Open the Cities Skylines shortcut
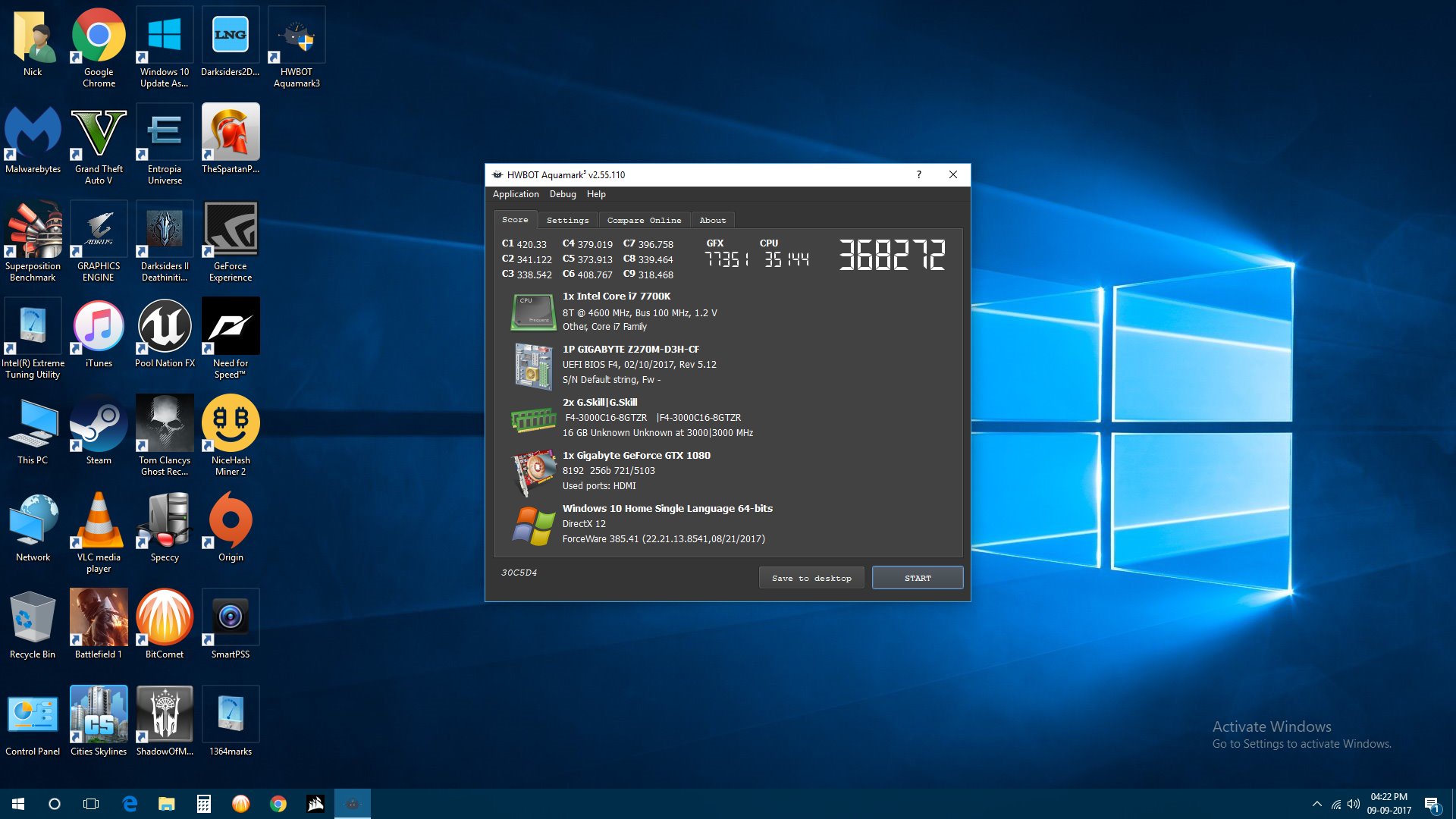 click(99, 721)
